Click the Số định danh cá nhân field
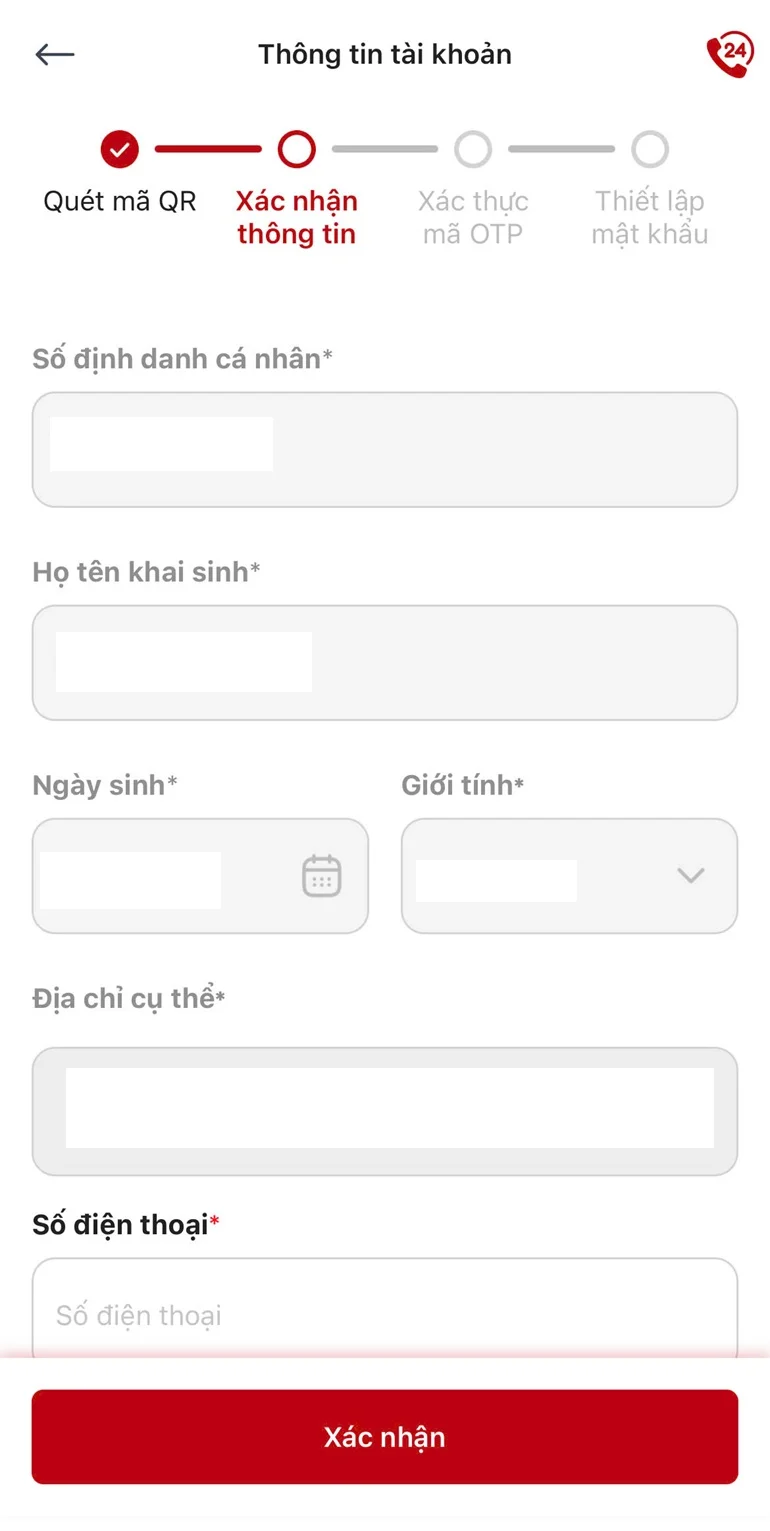 click(x=384, y=449)
